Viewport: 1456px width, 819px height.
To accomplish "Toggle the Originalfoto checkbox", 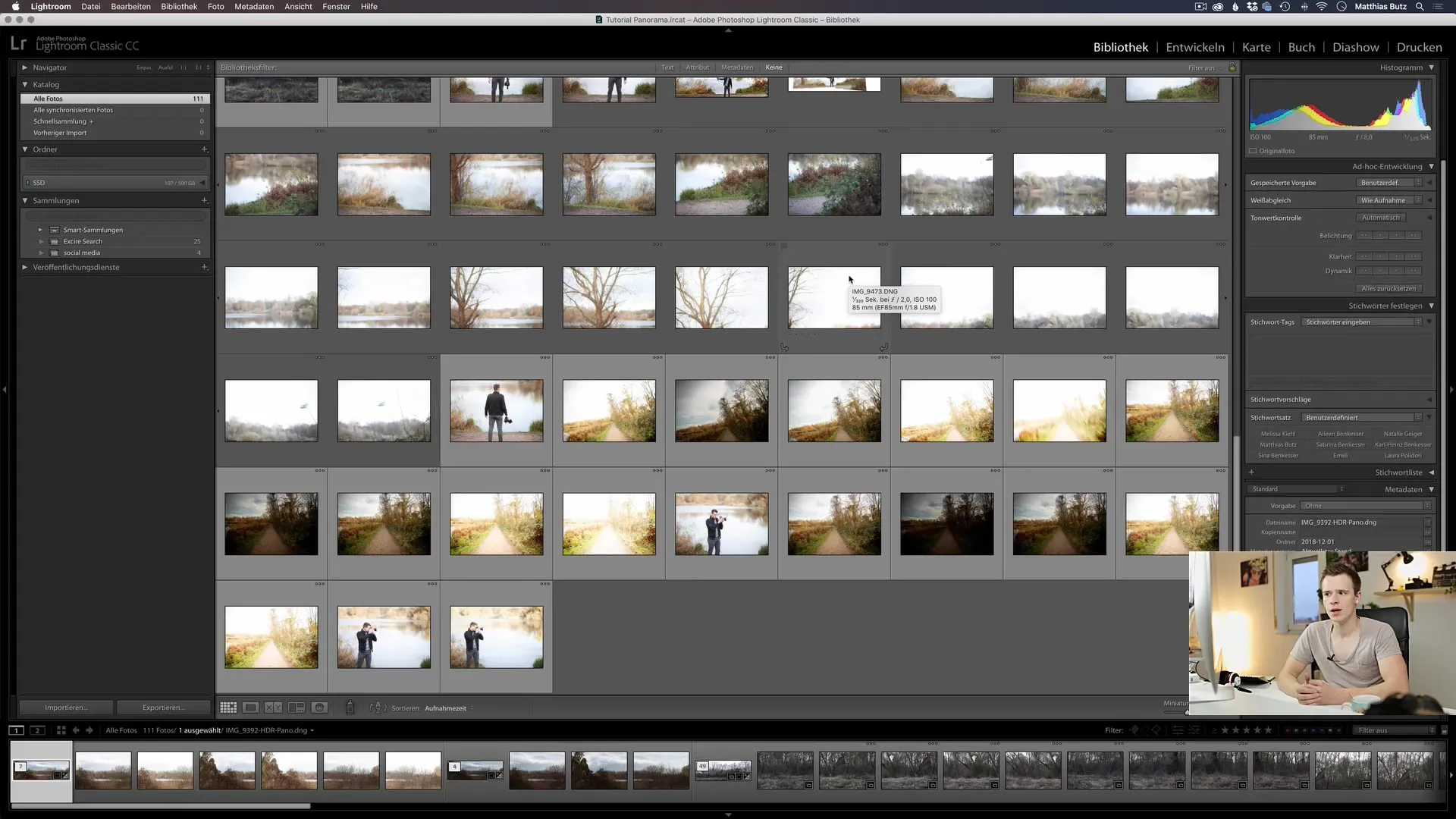I will (1253, 151).
